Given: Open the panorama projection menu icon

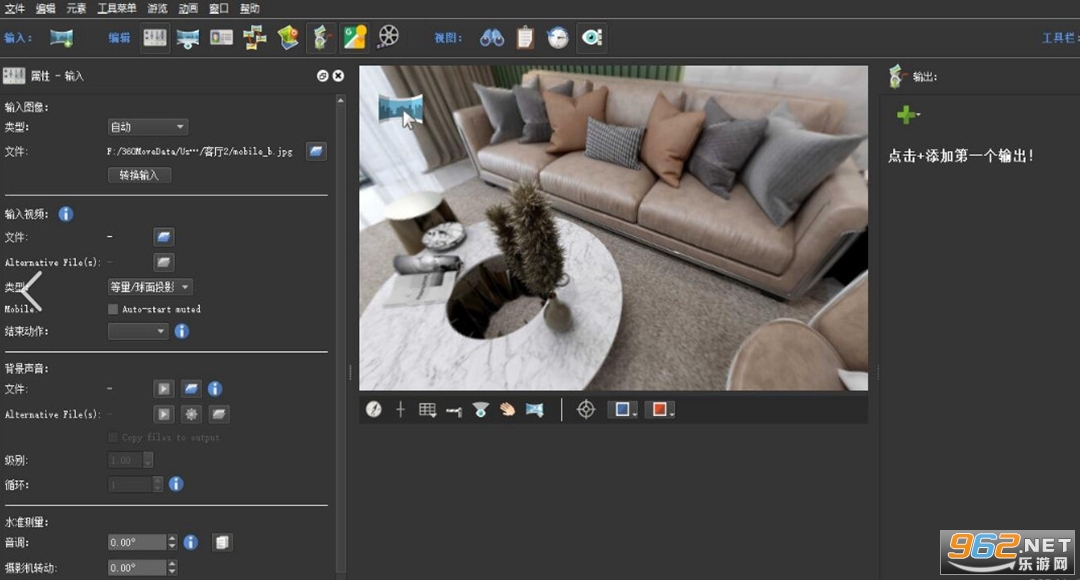Looking at the screenshot, I should (534, 410).
